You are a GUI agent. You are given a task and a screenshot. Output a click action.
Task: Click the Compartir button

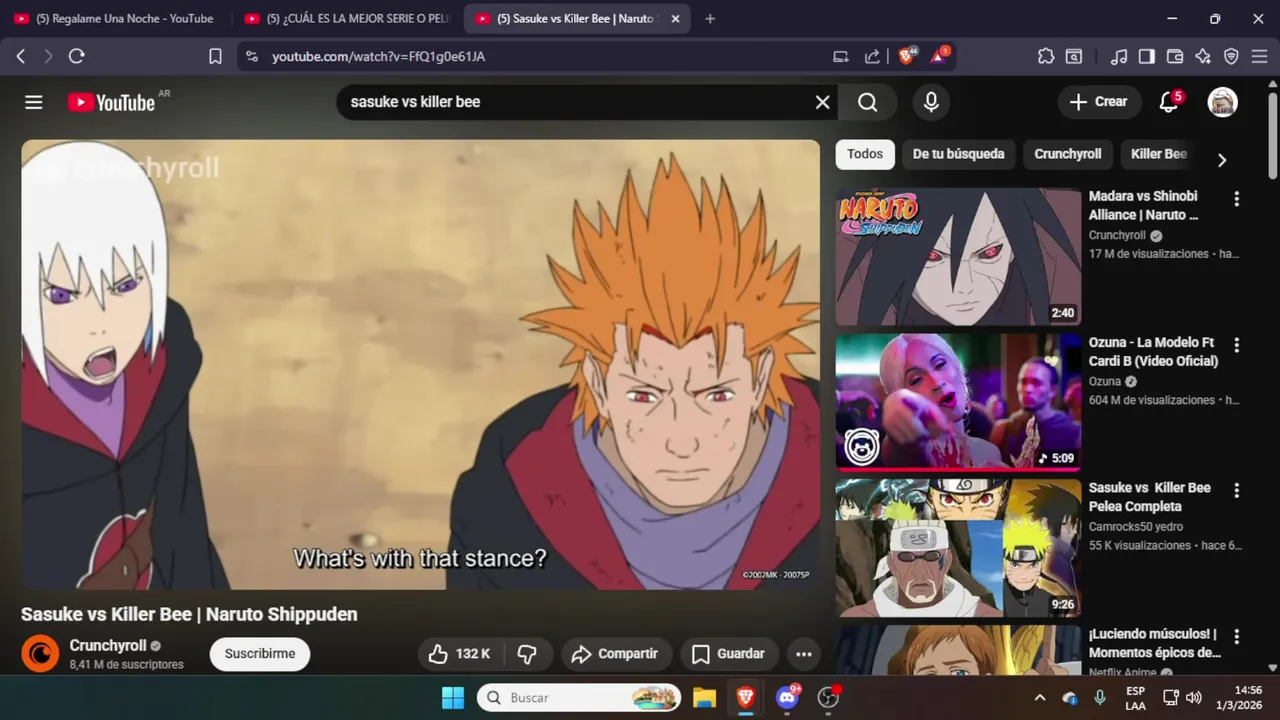click(615, 654)
